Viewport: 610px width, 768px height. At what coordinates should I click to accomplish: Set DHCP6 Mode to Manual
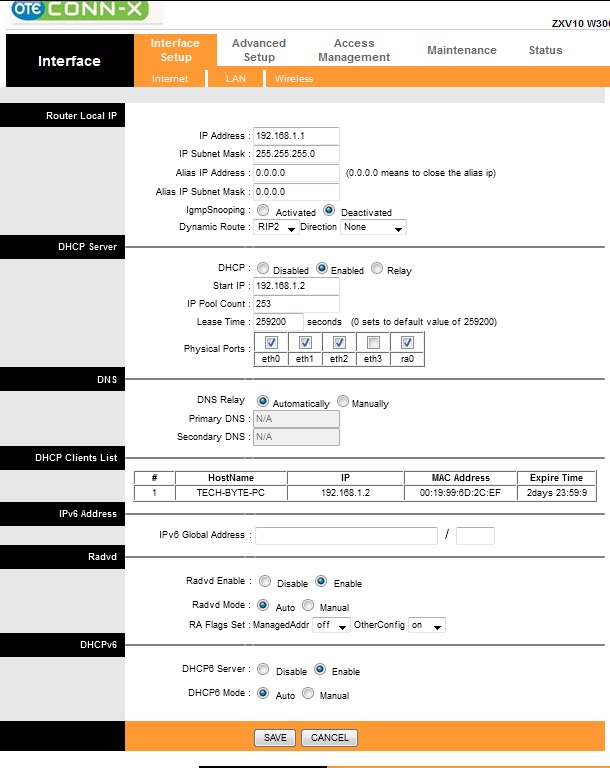click(308, 693)
